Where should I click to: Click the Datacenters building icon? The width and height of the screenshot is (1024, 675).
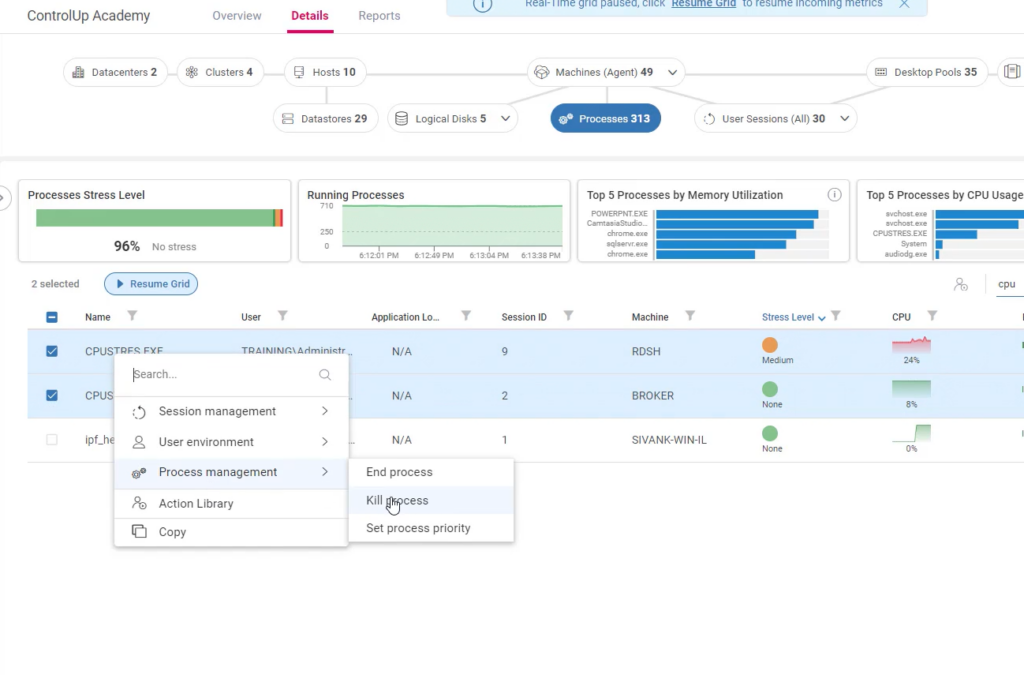(x=79, y=72)
